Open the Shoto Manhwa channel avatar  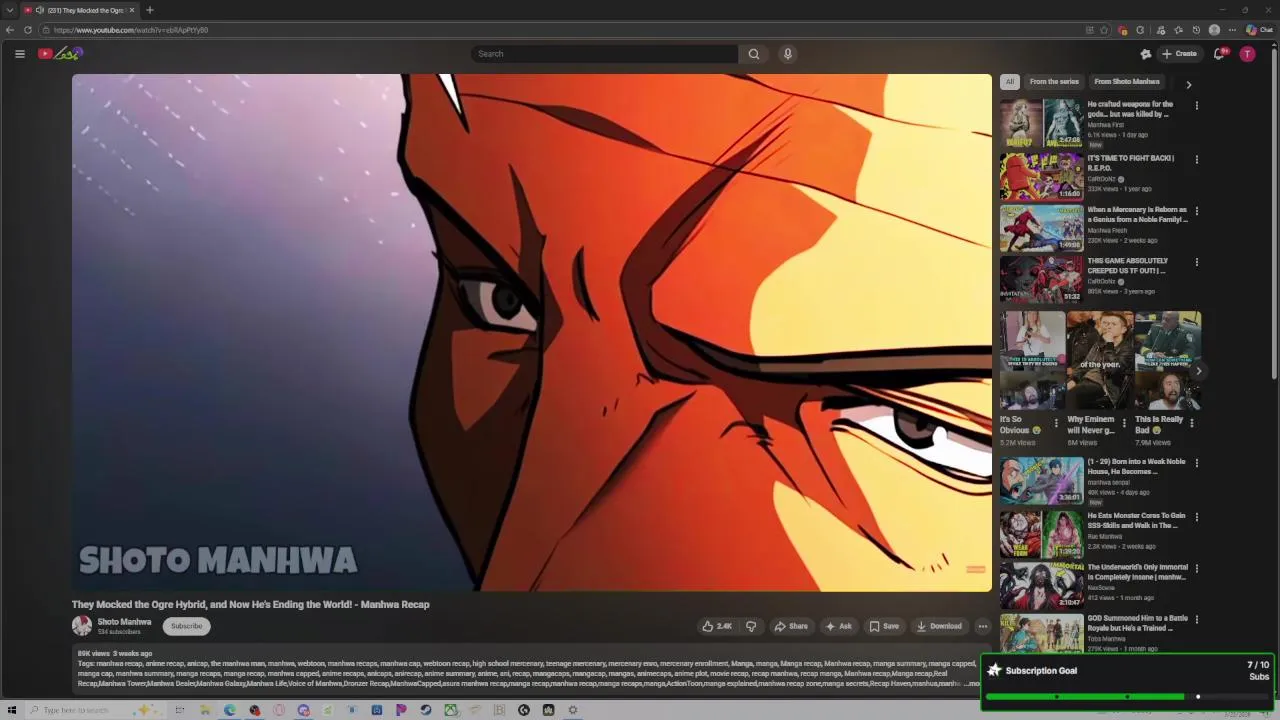(82, 626)
